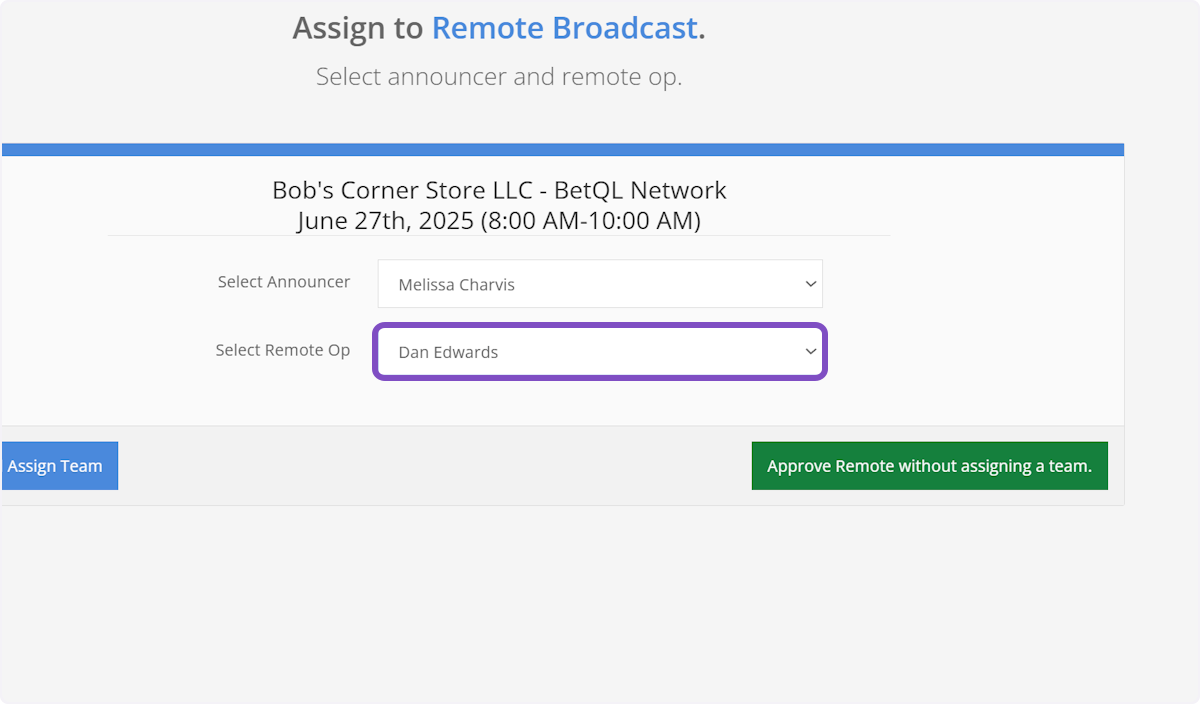Expand the Select Remote Op dropdown
The image size is (1200, 704).
tap(600, 352)
